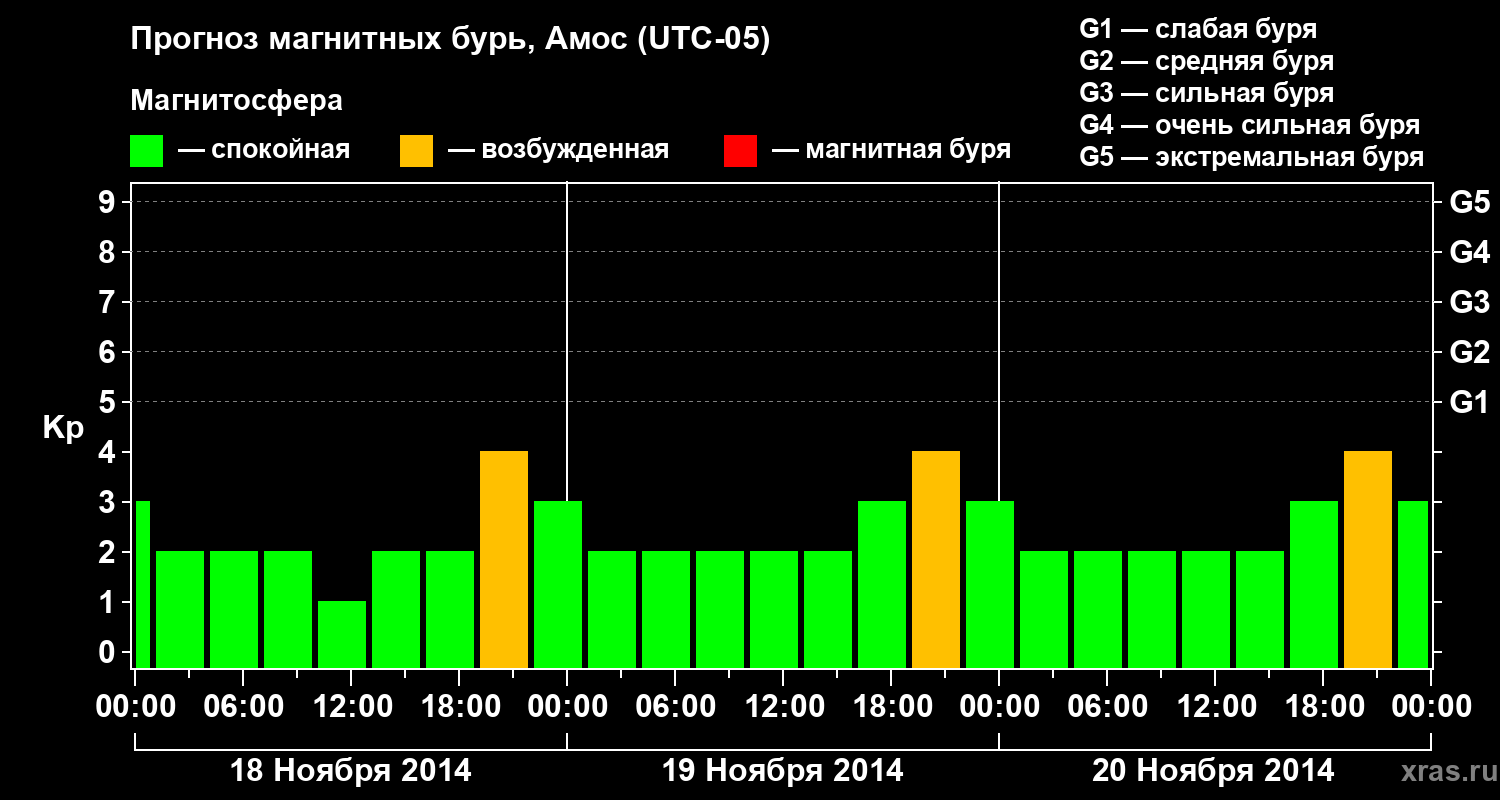Click the green спокойная legend swatch

(x=147, y=151)
